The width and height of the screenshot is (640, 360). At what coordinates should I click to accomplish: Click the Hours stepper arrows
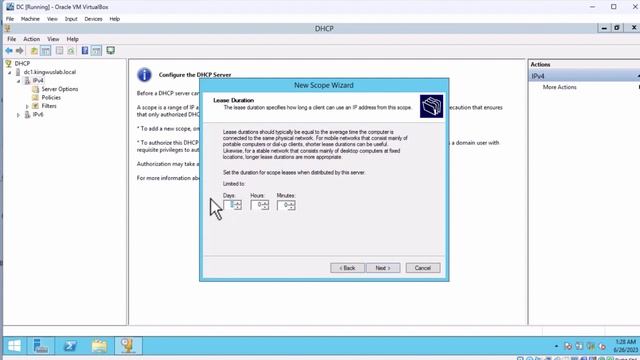pos(265,205)
